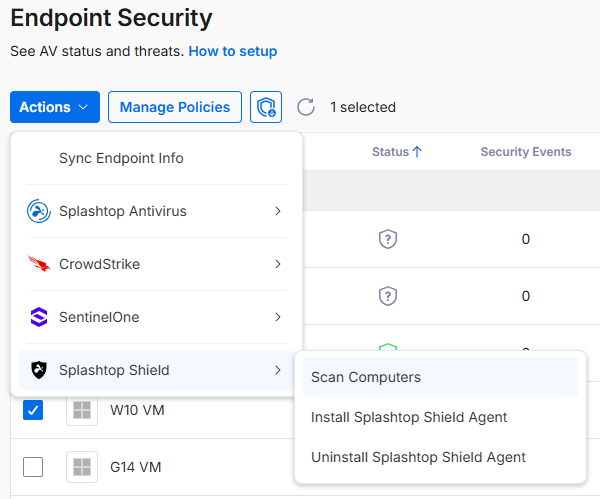Image resolution: width=600 pixels, height=499 pixels.
Task: Click the second row's security events count
Action: (x=526, y=296)
